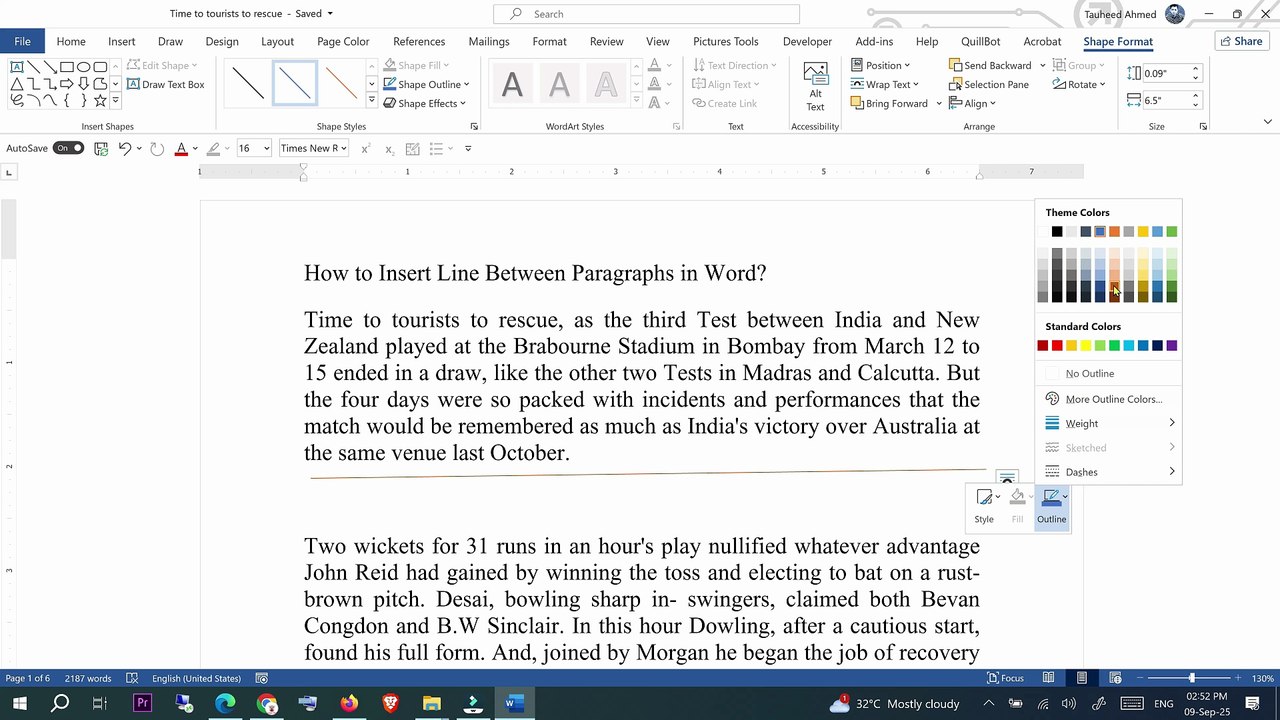Switch to the Layout ribbon tab
Viewport: 1280px width, 720px height.
tap(277, 41)
